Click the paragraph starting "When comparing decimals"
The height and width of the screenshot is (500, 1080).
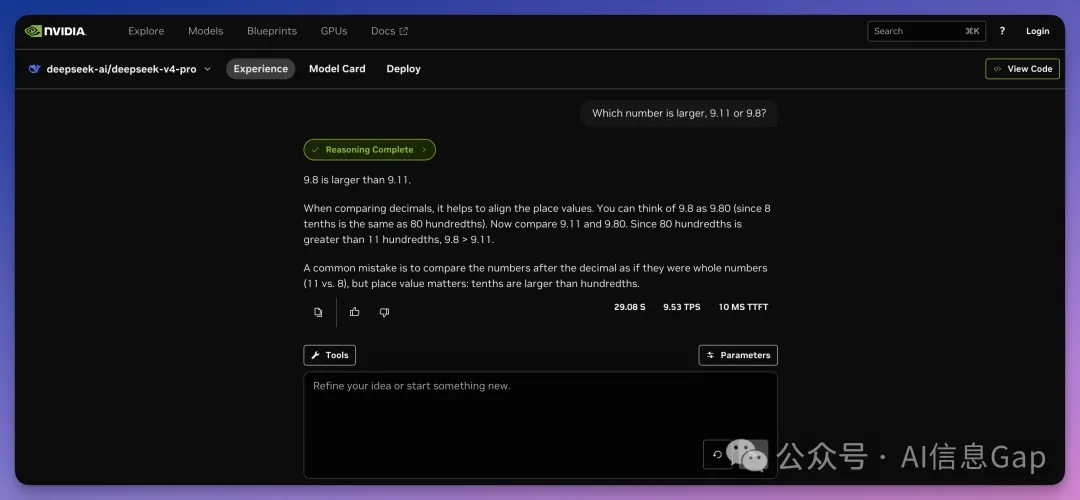coord(537,224)
